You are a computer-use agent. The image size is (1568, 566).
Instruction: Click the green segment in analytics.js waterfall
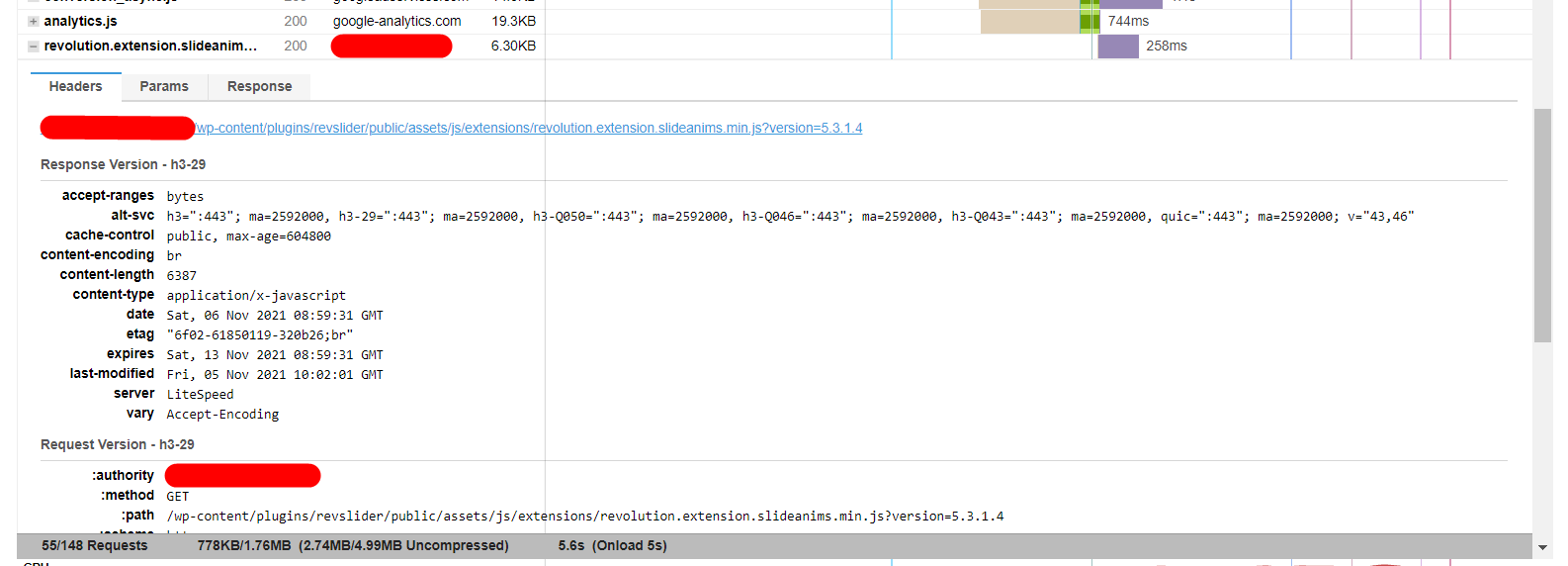1089,21
